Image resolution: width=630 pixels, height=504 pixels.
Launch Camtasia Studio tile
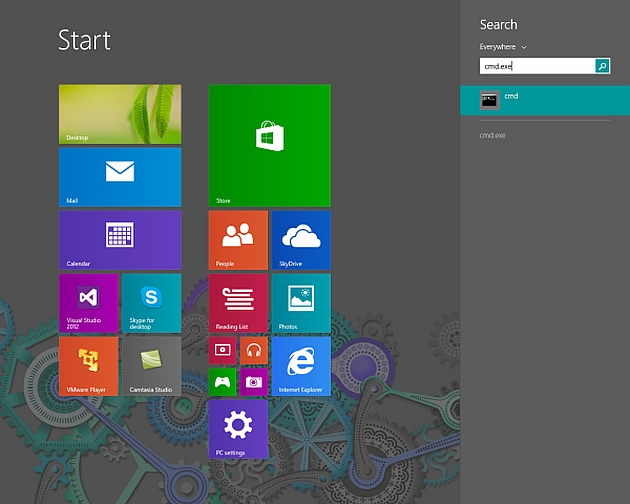pos(151,366)
